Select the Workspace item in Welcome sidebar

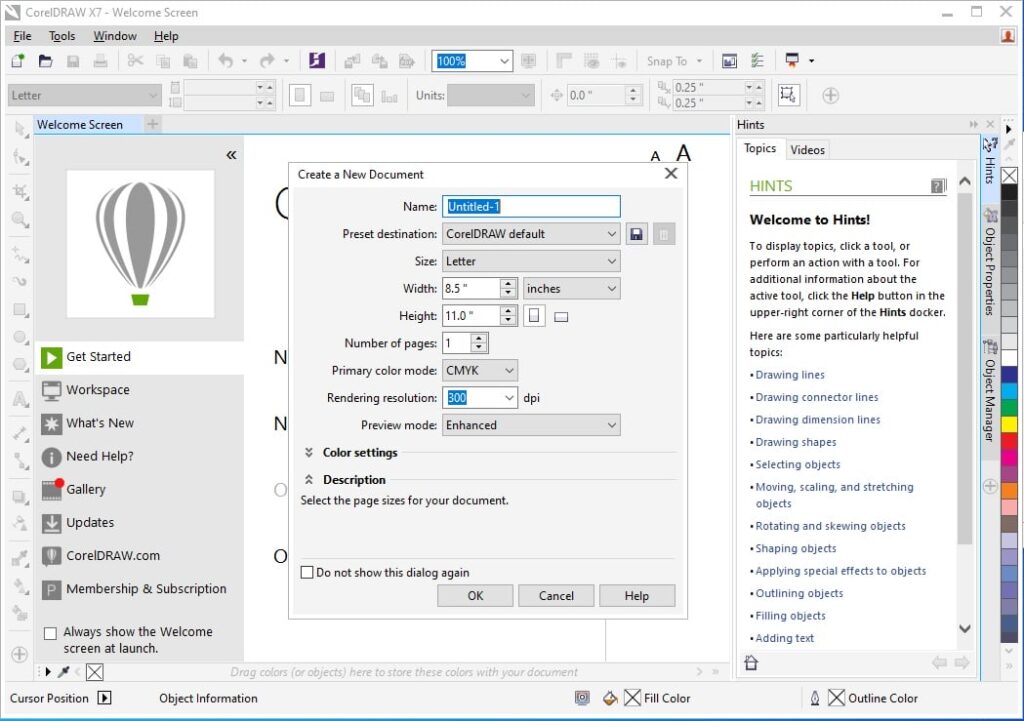click(140, 390)
